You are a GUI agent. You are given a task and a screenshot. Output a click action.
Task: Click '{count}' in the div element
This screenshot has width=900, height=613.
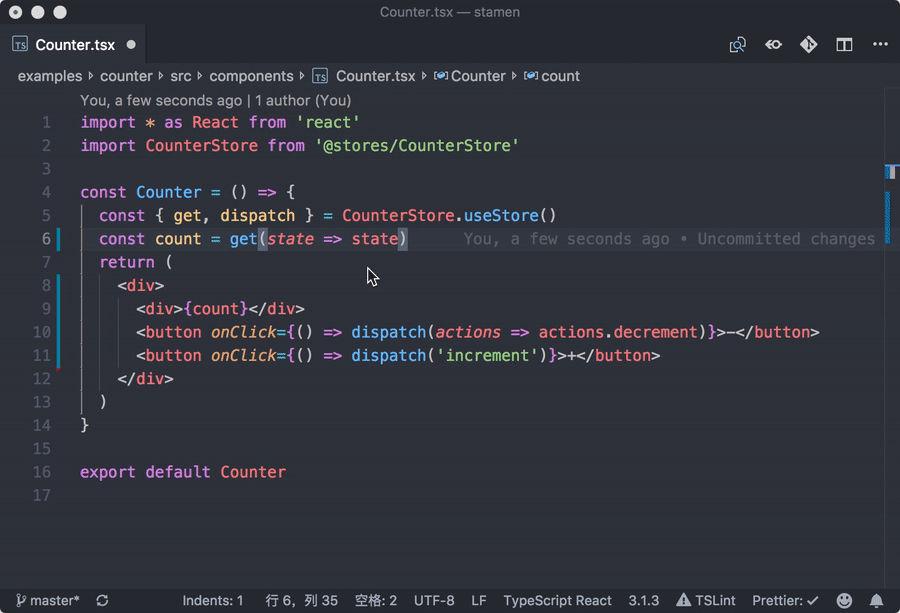point(216,309)
